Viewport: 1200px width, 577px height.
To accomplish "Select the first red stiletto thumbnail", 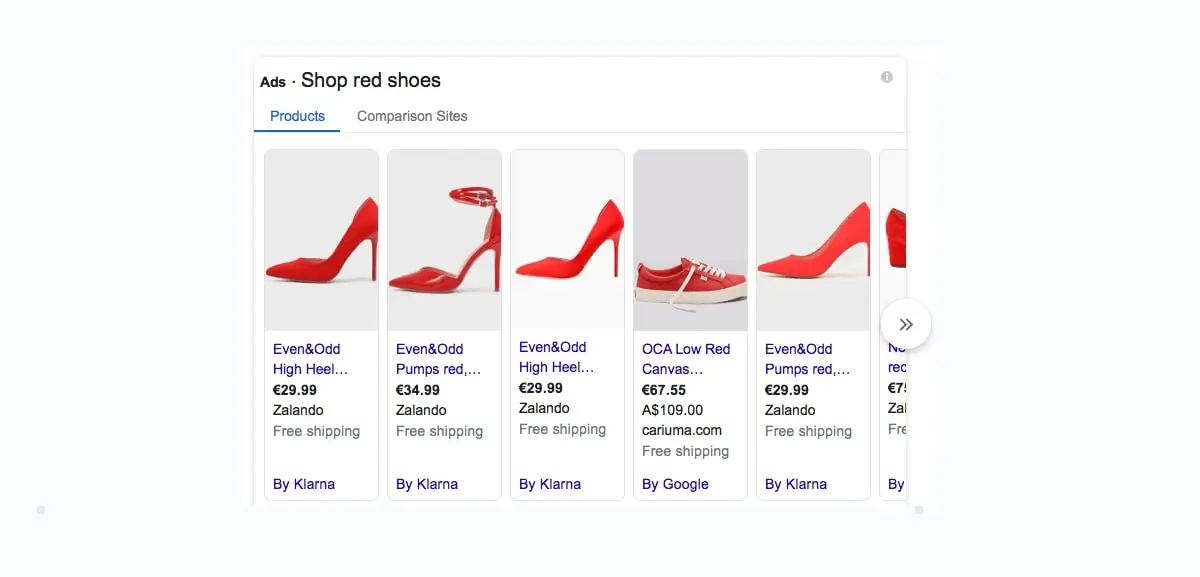I will [321, 240].
